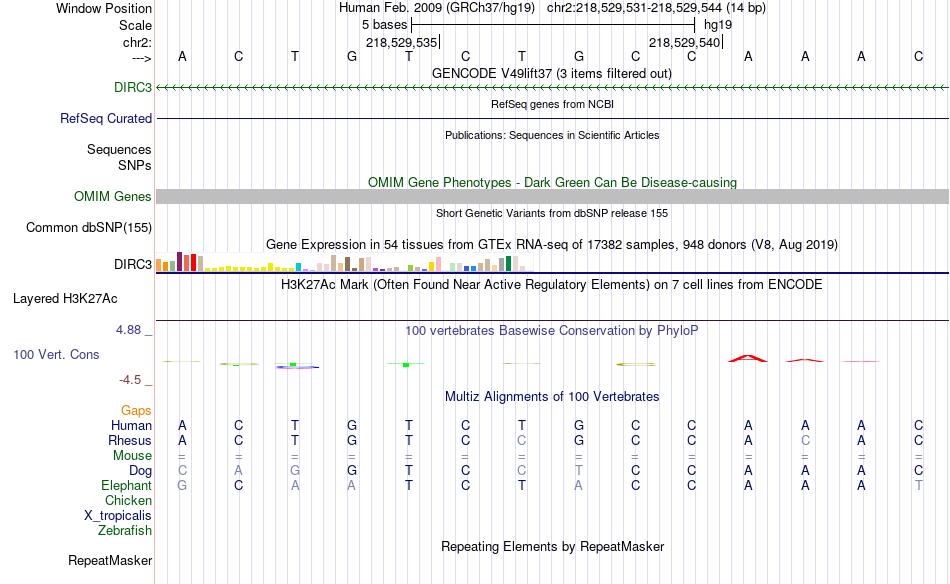Image resolution: width=950 pixels, height=584 pixels.
Task: Select the Zebrafish species label
Action: (x=125, y=530)
